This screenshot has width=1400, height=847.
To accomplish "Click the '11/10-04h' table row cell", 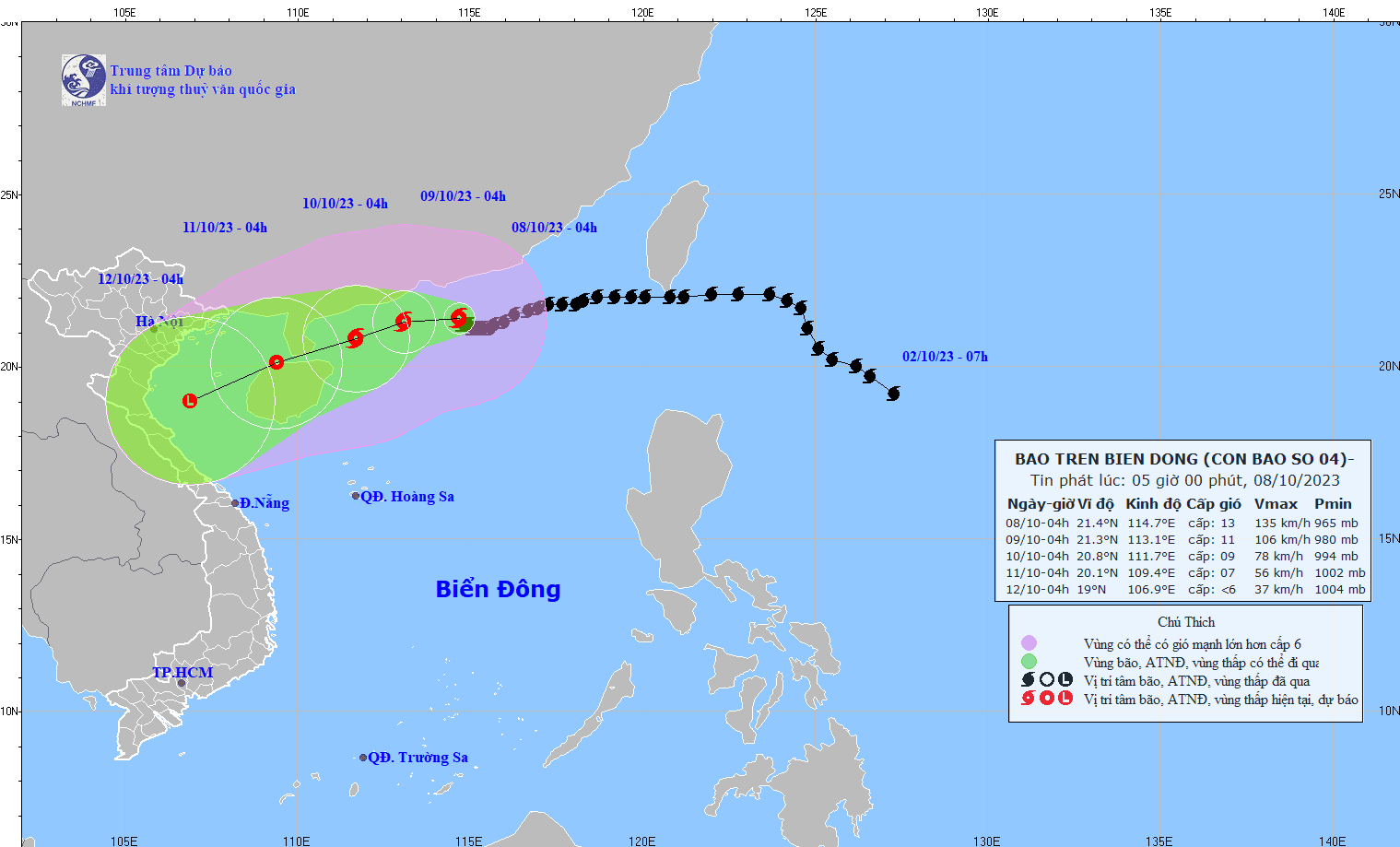I will (x=1037, y=573).
